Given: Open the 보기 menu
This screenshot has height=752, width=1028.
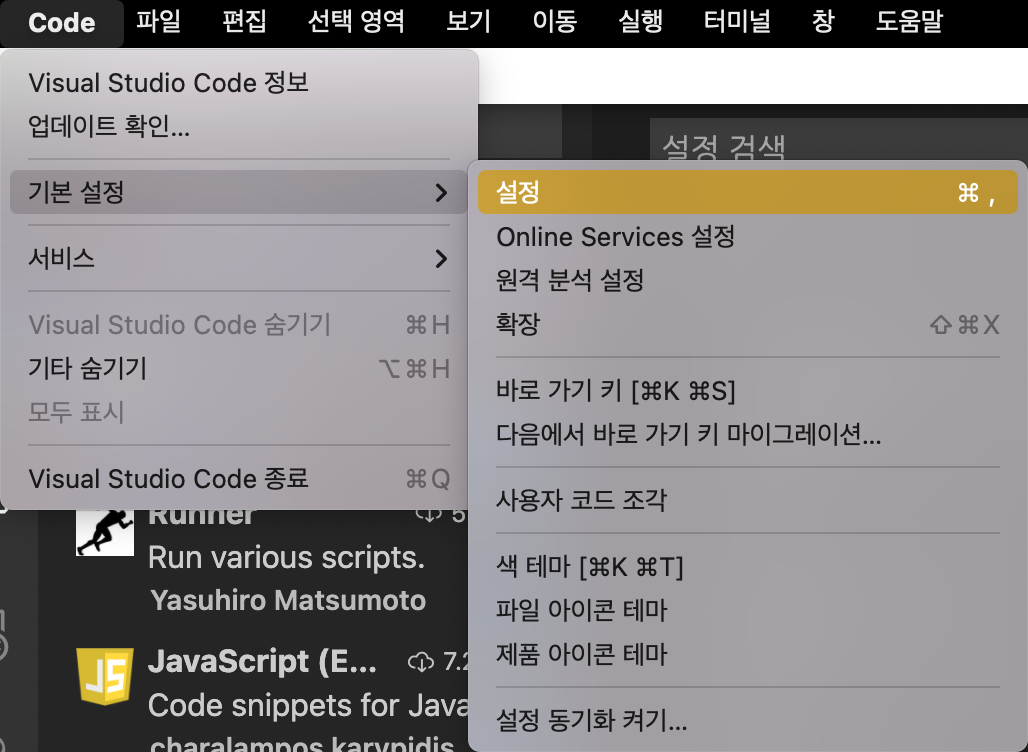Looking at the screenshot, I should pos(468,22).
